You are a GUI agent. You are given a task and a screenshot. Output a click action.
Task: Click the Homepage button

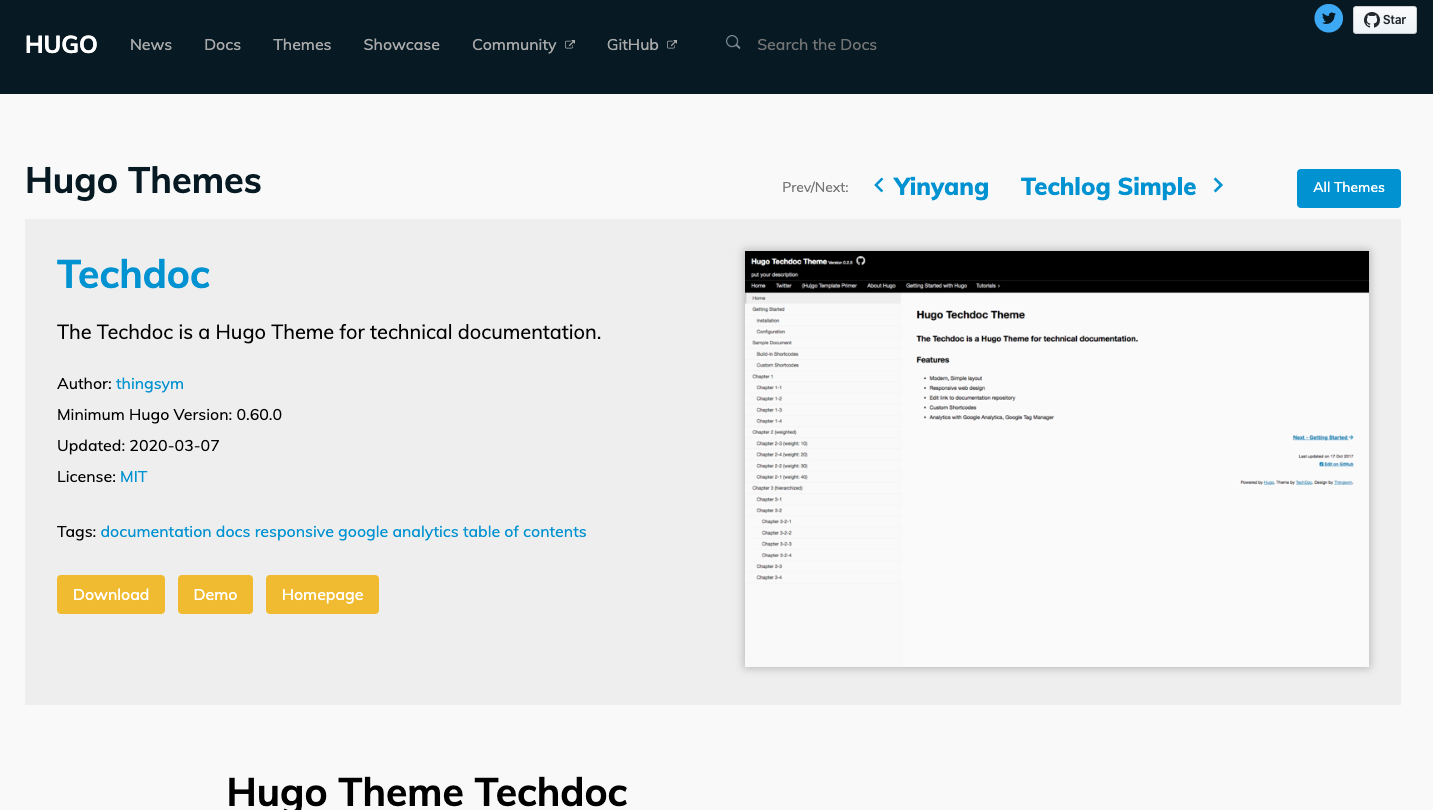(322, 594)
